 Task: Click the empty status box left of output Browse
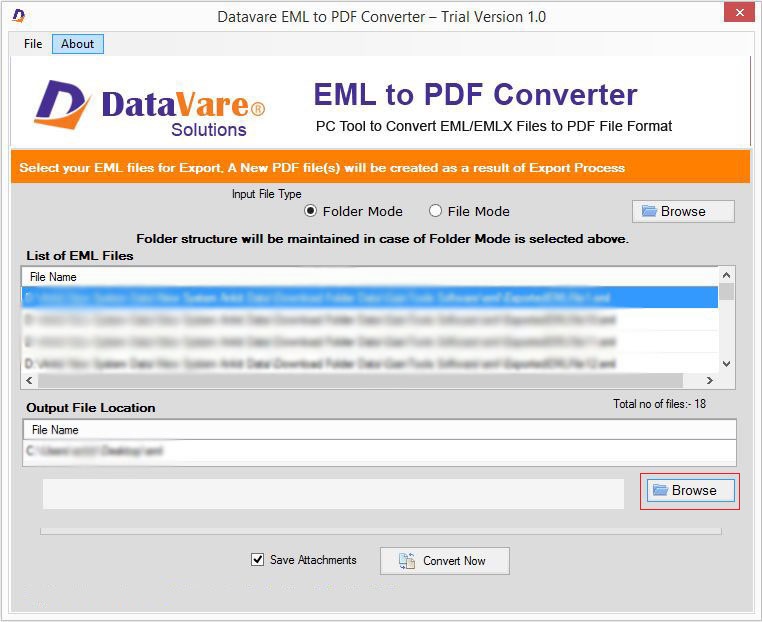pyautogui.click(x=333, y=494)
